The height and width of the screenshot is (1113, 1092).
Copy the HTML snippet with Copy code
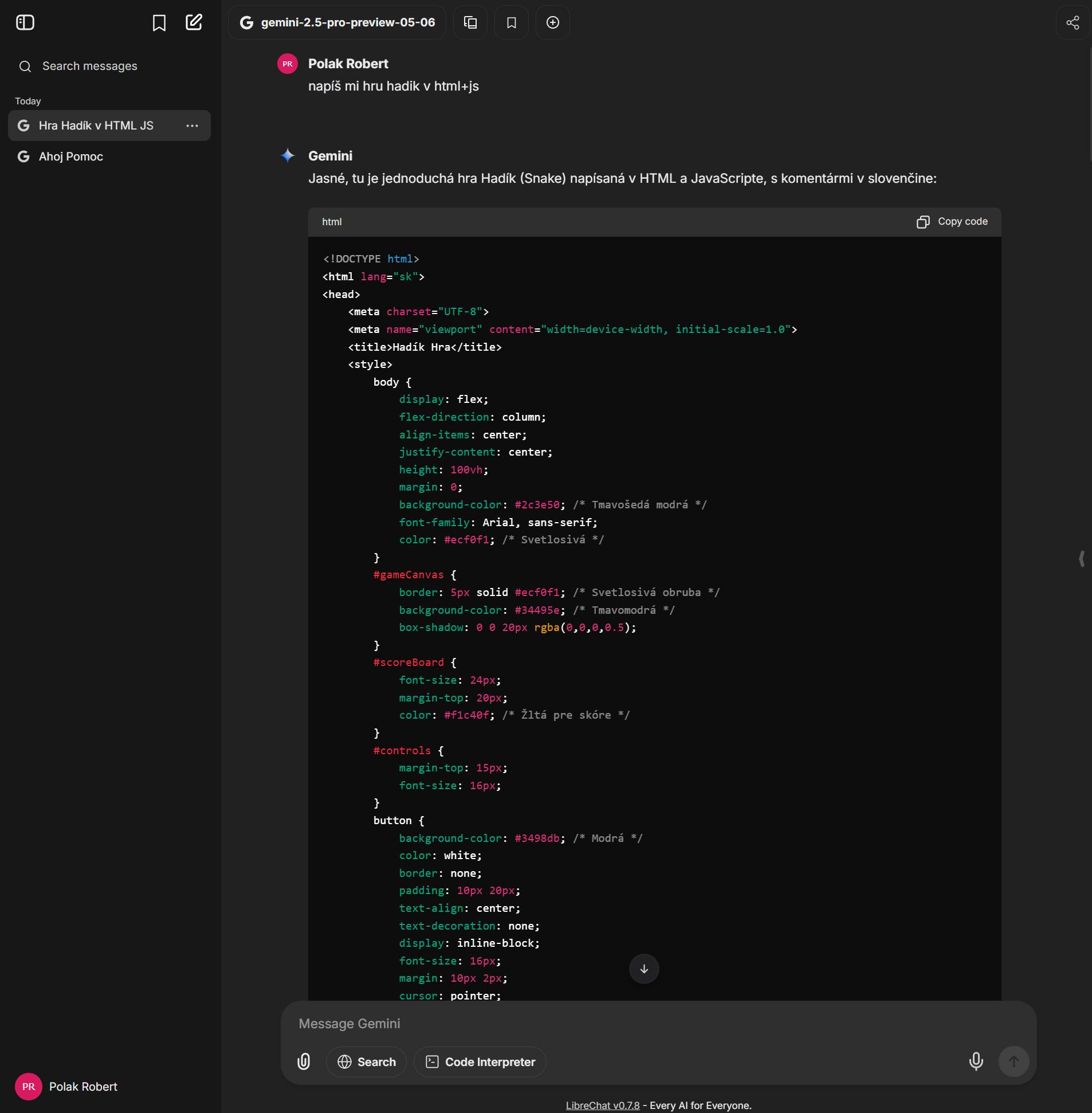pyautogui.click(x=952, y=221)
